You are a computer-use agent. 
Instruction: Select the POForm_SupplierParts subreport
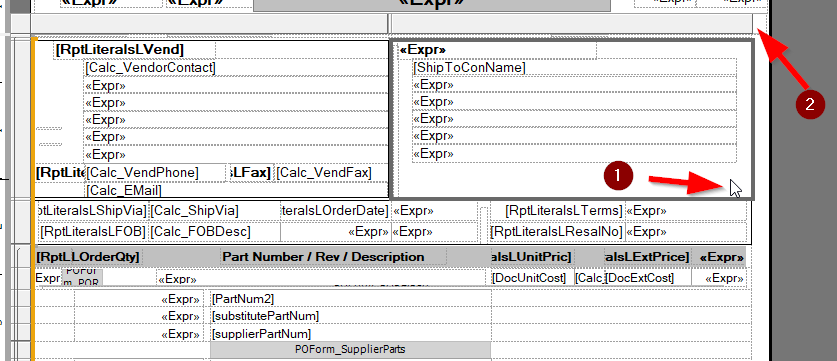click(x=350, y=350)
